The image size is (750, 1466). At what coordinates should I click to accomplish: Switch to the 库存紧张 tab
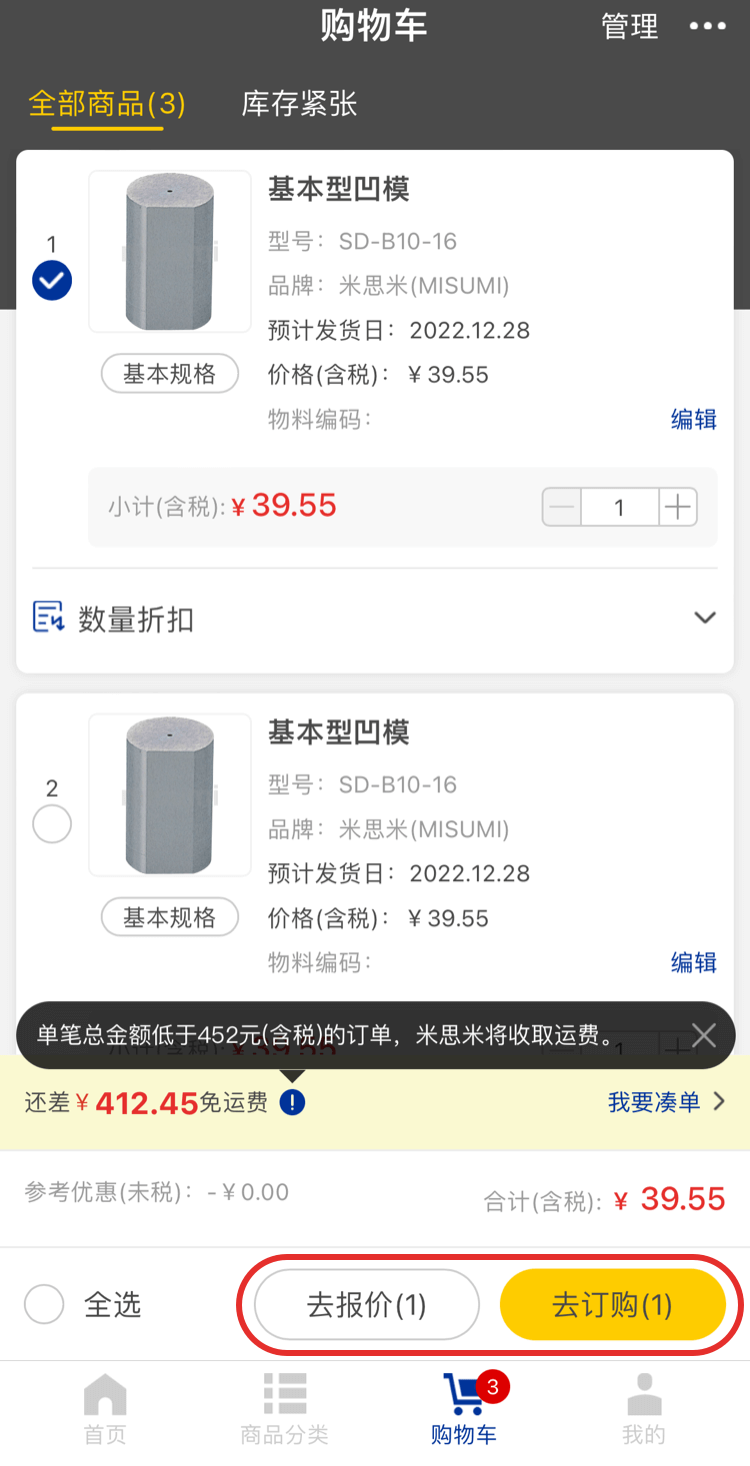coord(299,104)
